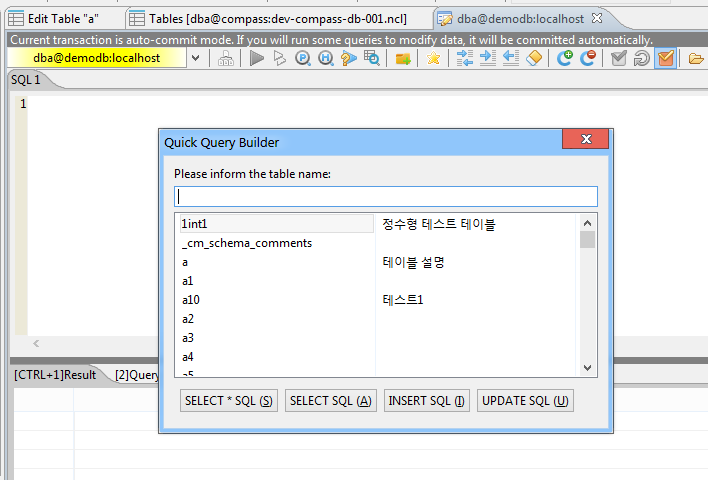Click the green plus add icon
708x480 pixels.
coord(565,58)
